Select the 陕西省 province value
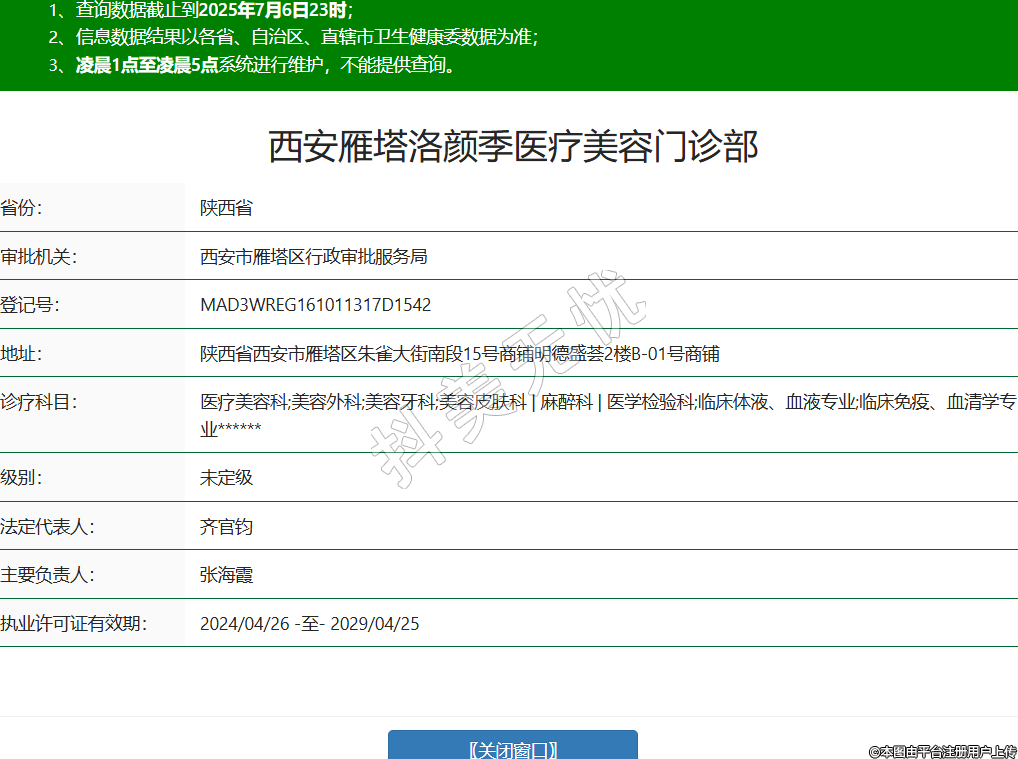This screenshot has height=759, width=1018. 226,208
